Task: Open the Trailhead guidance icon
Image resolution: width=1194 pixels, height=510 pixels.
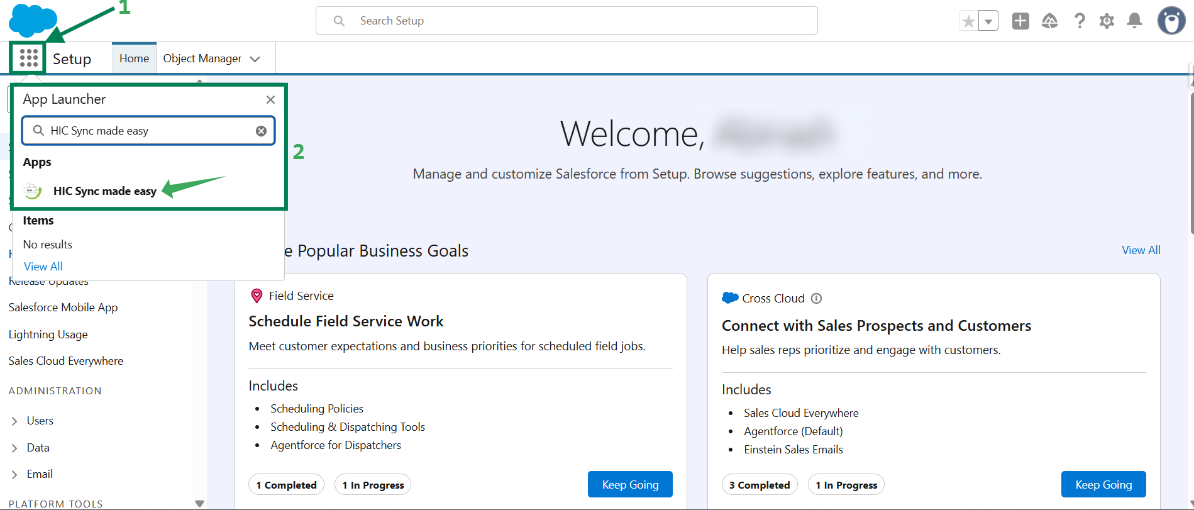Action: 1050,21
